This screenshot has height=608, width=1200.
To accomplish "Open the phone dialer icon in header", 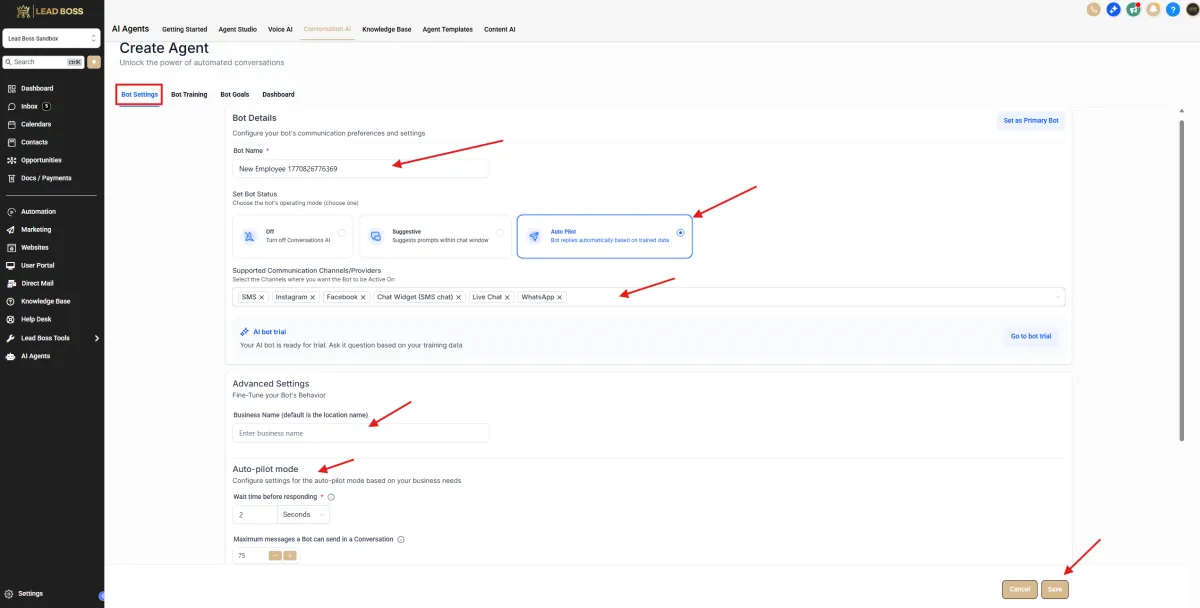I will coord(1093,9).
